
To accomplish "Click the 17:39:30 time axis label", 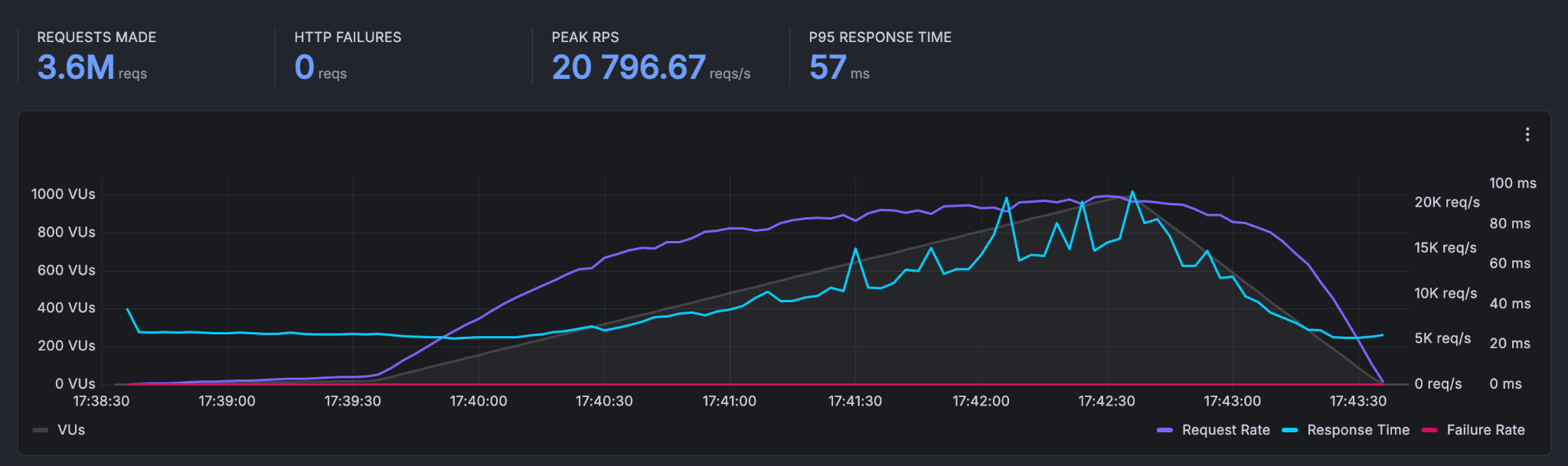I will (x=352, y=401).
